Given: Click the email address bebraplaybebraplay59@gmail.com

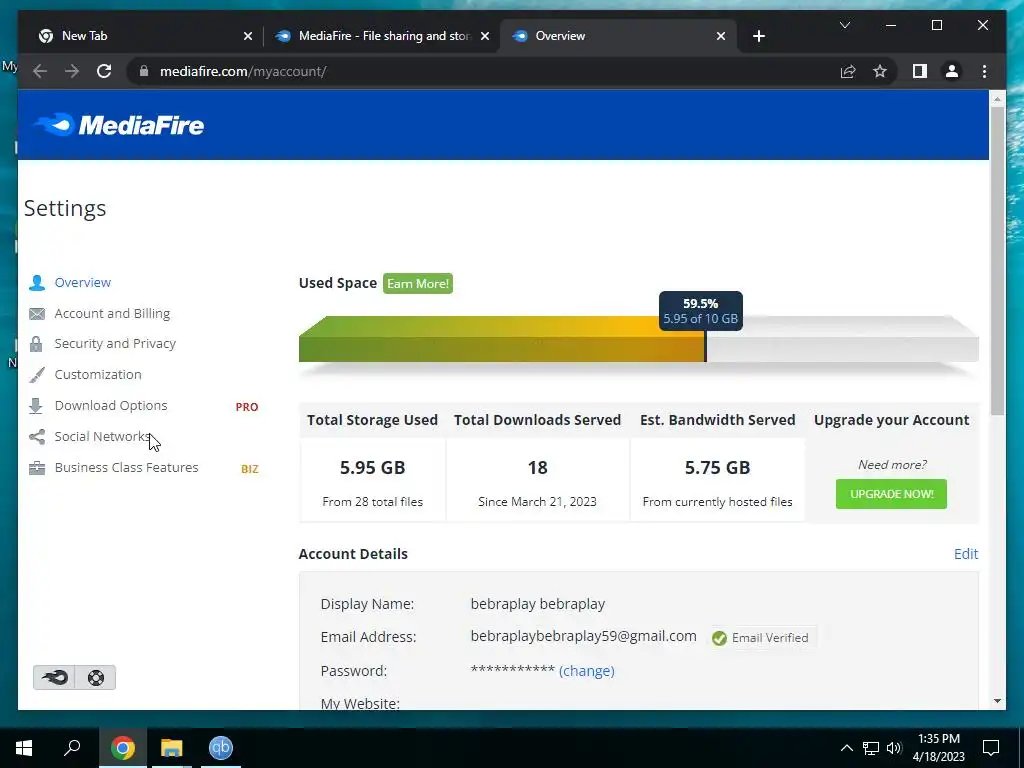Looking at the screenshot, I should tap(583, 636).
